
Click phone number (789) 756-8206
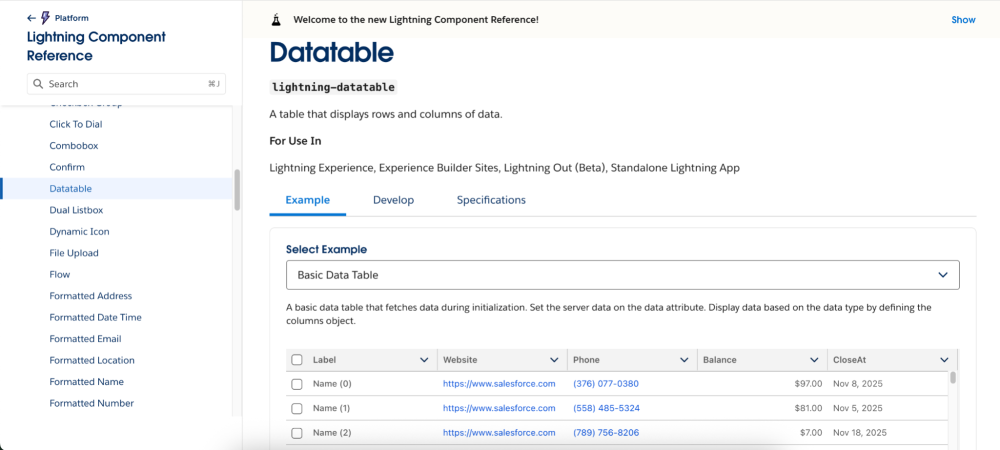606,432
